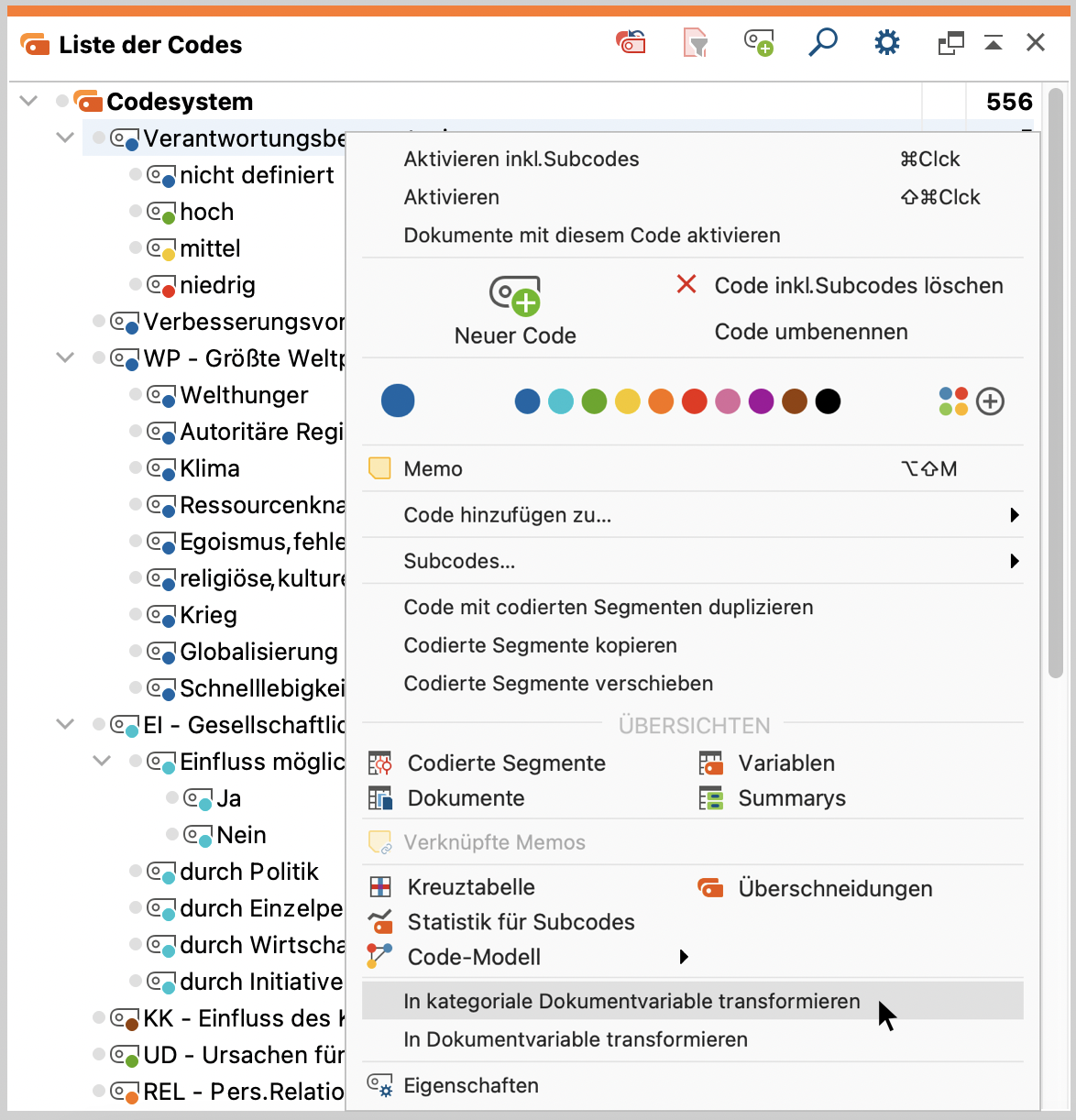This screenshot has height=1120, width=1076.
Task: Toggle activation dot beside hoch code
Action: (136, 212)
